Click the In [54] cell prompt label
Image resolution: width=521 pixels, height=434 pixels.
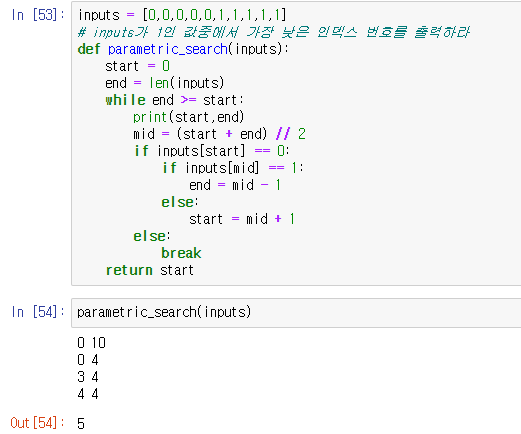(38, 312)
